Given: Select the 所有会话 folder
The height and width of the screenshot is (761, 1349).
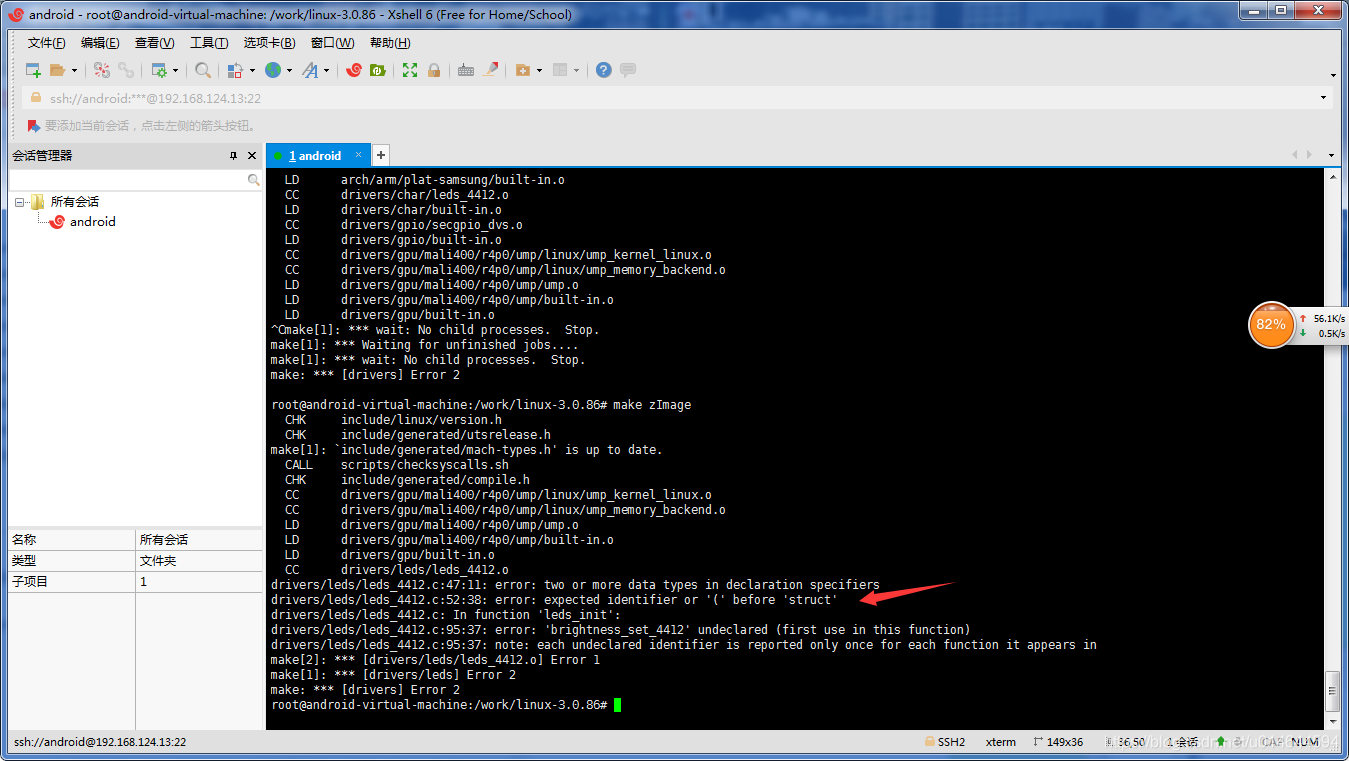Looking at the screenshot, I should click(75, 202).
